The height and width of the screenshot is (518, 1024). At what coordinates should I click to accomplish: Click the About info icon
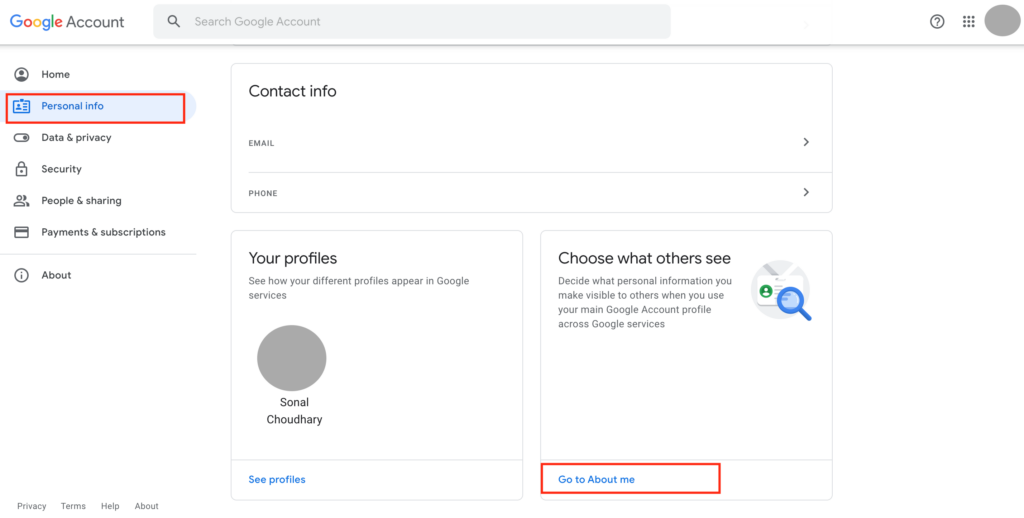tap(21, 275)
